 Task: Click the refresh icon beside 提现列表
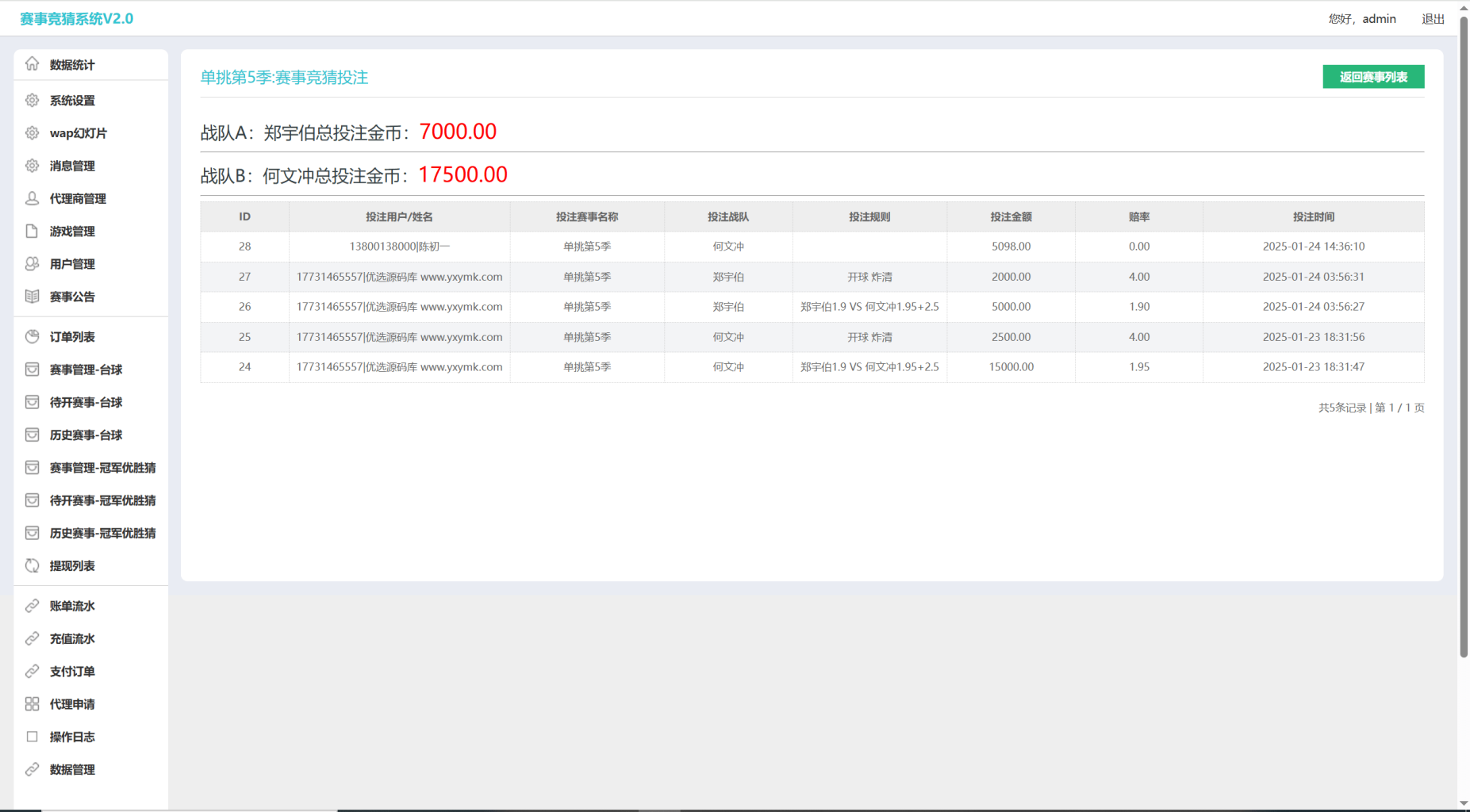click(32, 565)
